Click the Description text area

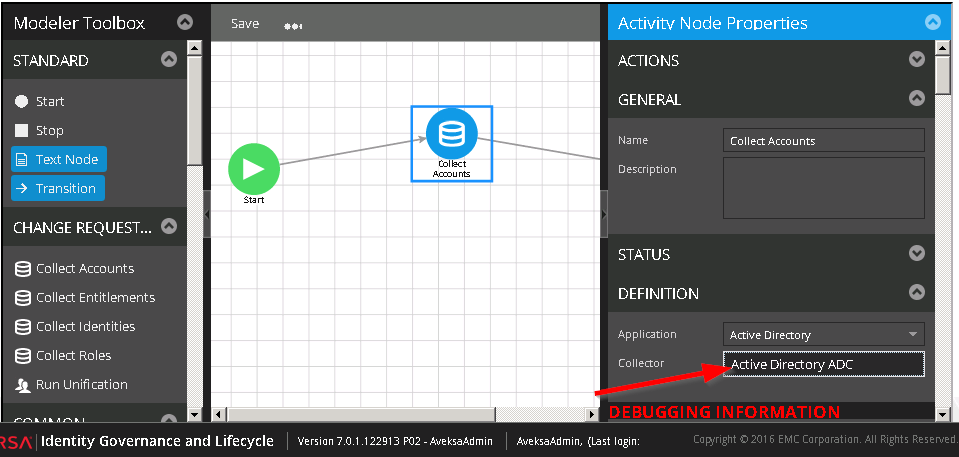[823, 188]
